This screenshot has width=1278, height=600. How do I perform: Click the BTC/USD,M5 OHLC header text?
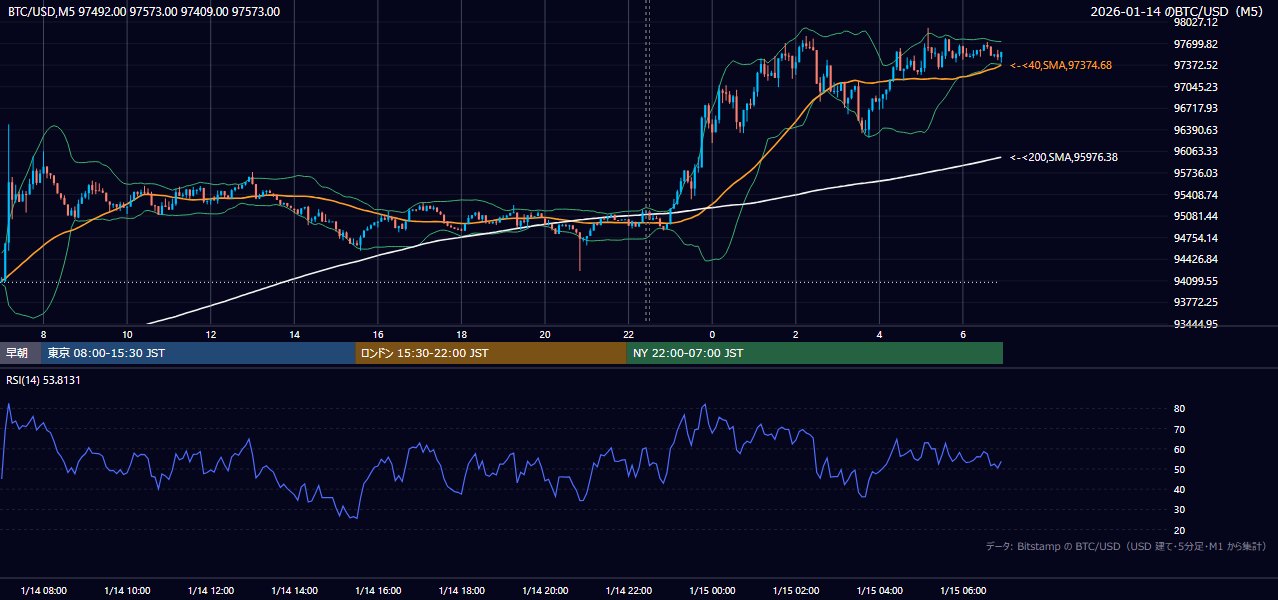(144, 12)
